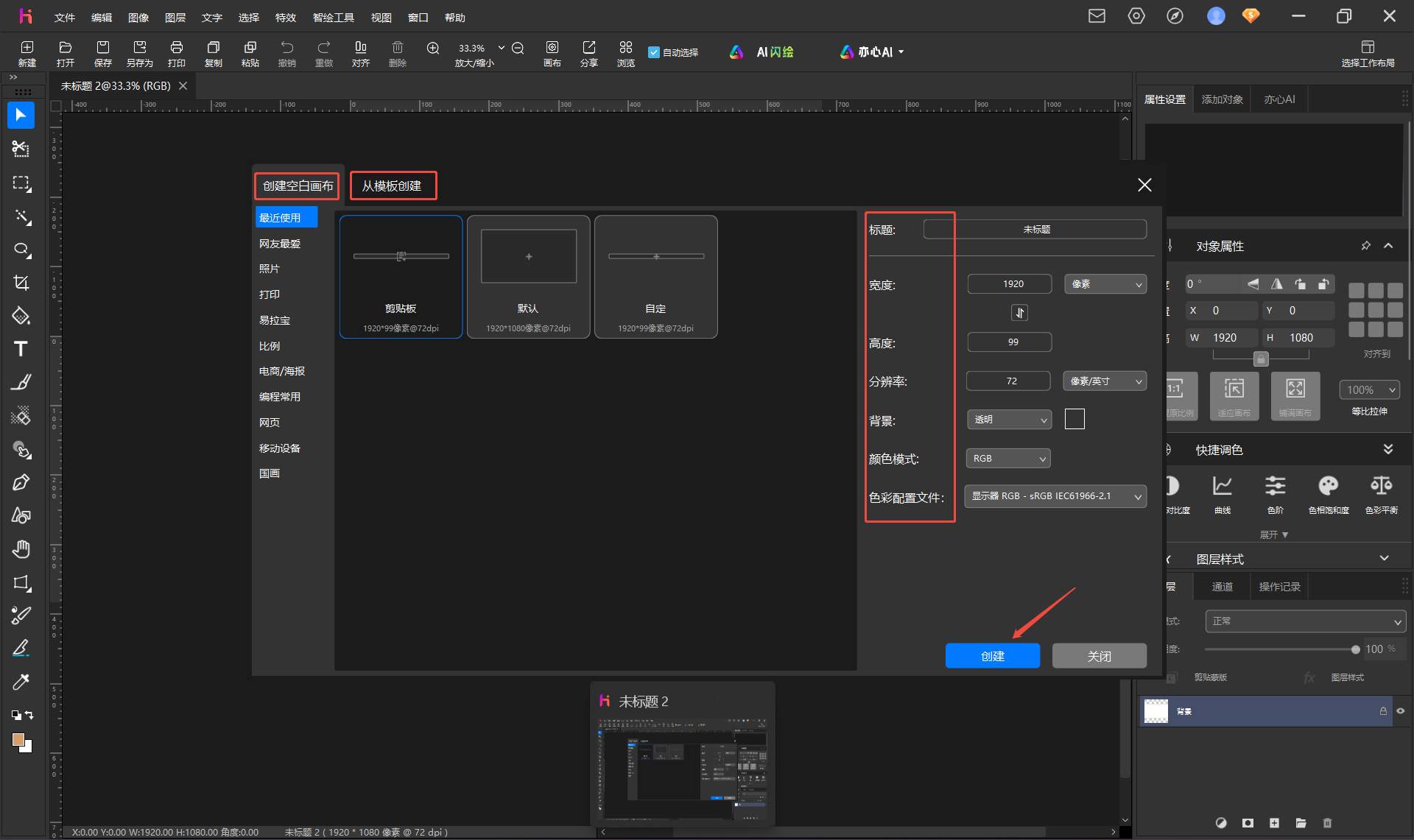The height and width of the screenshot is (840, 1414).
Task: Select the Crop tool
Action: (x=21, y=283)
